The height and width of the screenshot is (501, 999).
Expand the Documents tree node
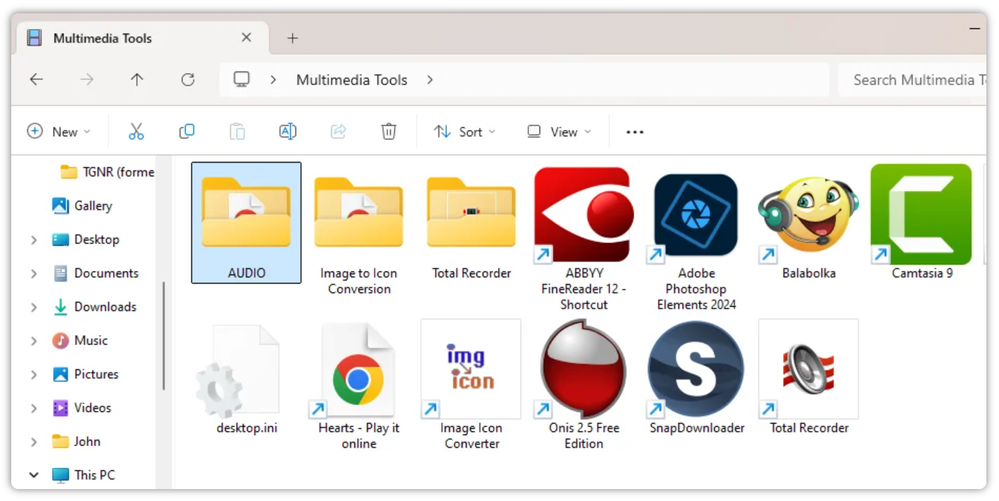pos(34,273)
